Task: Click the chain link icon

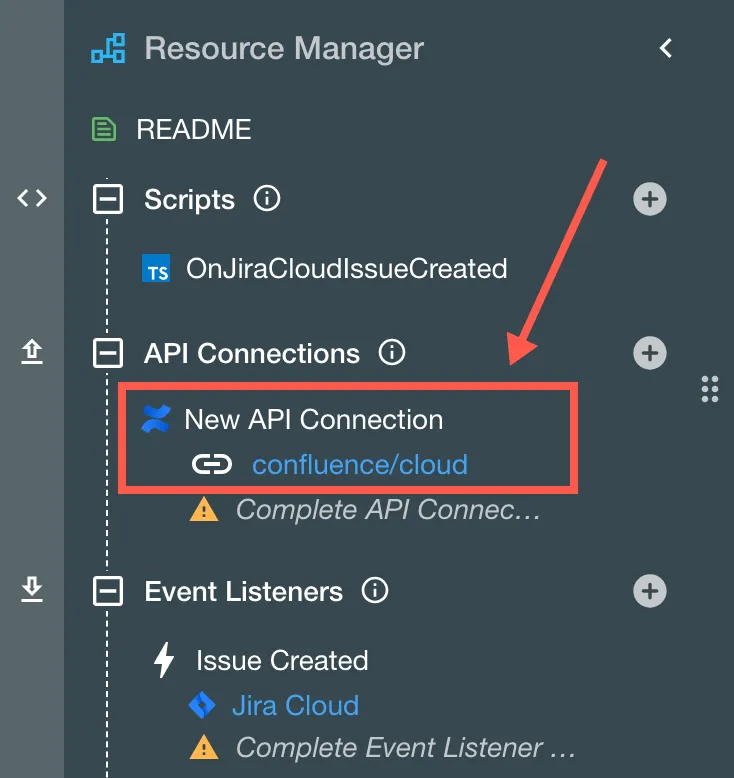Action: pos(212,465)
